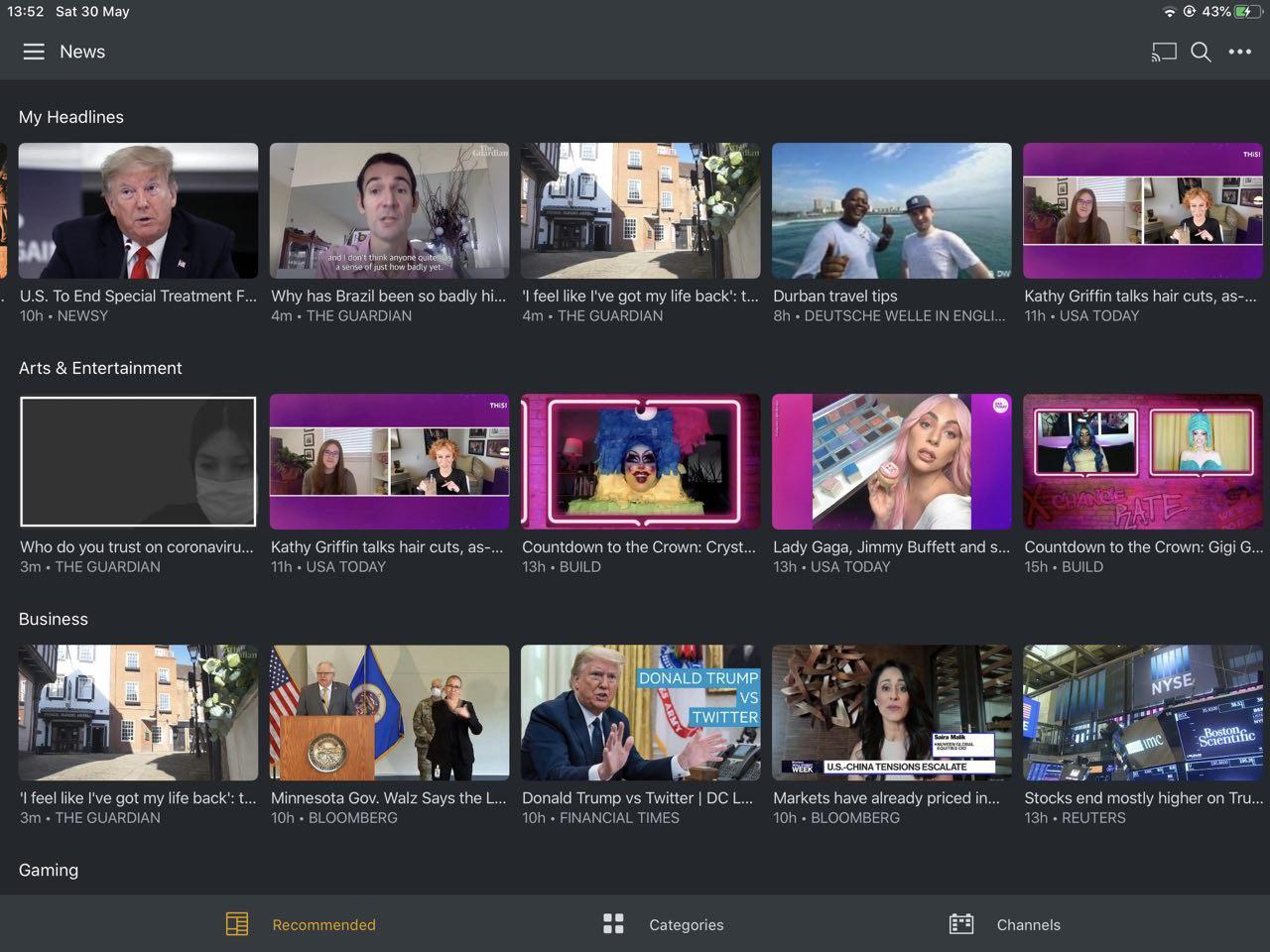Select the '13h • REUTERS' source label

1076,818
